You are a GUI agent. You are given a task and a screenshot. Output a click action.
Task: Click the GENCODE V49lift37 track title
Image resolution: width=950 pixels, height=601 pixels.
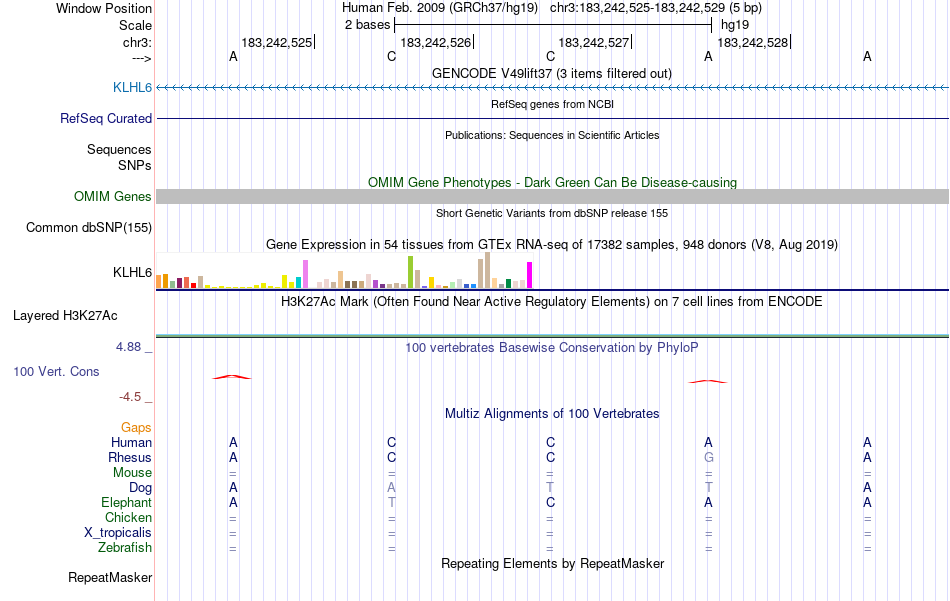point(552,73)
